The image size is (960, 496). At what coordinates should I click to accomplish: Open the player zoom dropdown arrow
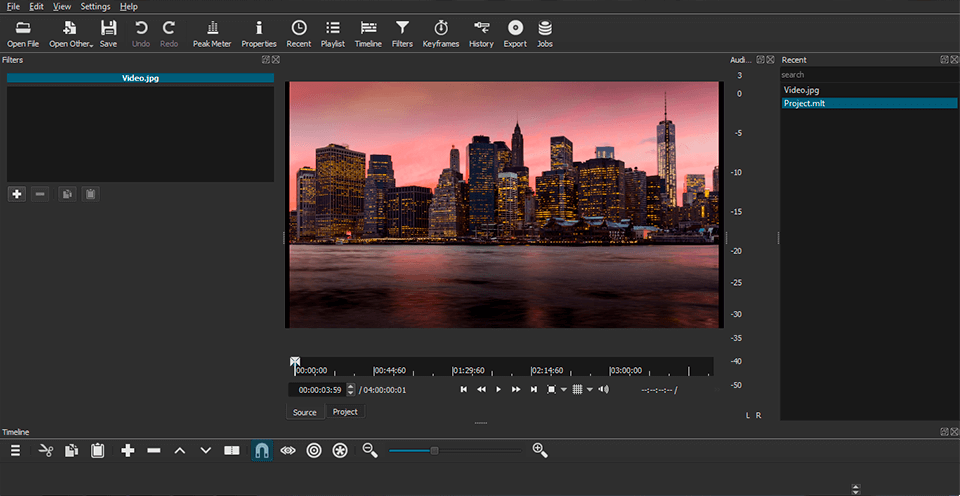point(564,389)
